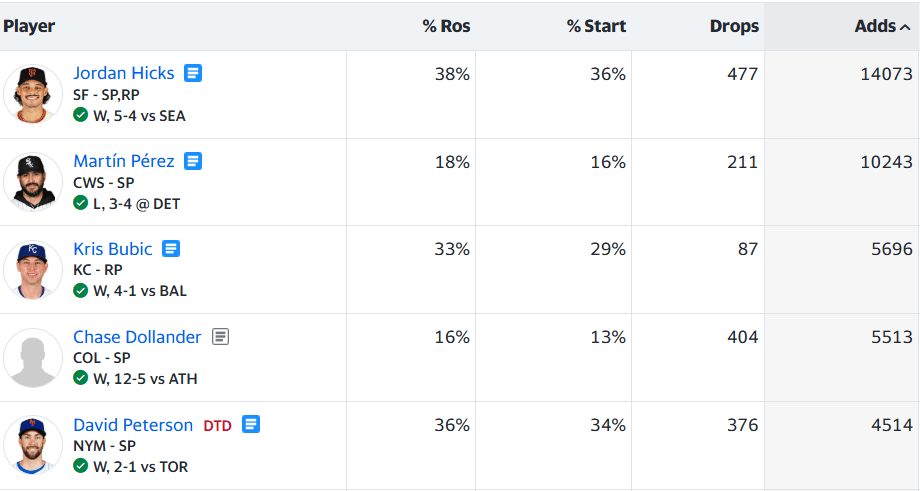Sort table by % Ros column
This screenshot has height=491, width=920.
click(x=447, y=26)
